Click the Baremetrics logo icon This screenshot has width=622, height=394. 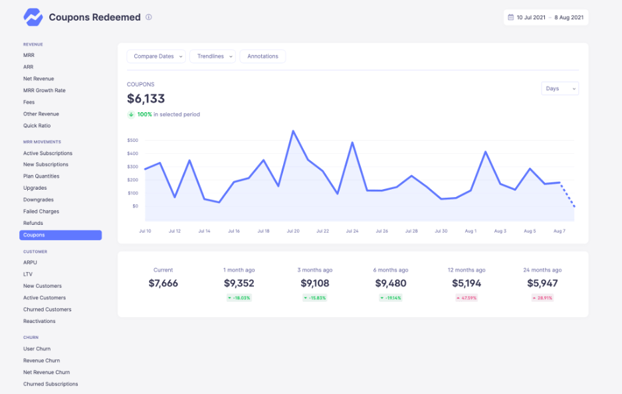33,17
